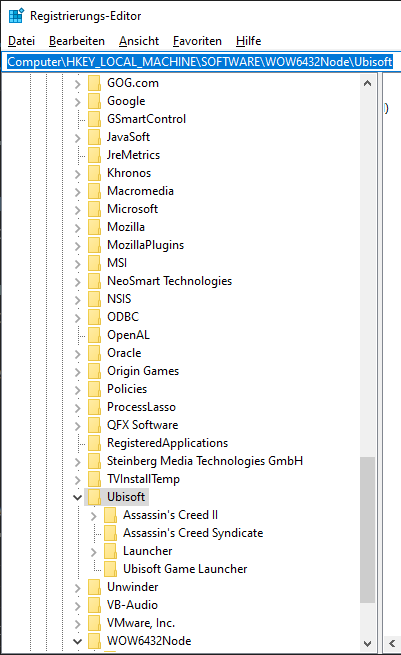Expand the Origin Games key
This screenshot has width=401, height=655.
(x=78, y=372)
